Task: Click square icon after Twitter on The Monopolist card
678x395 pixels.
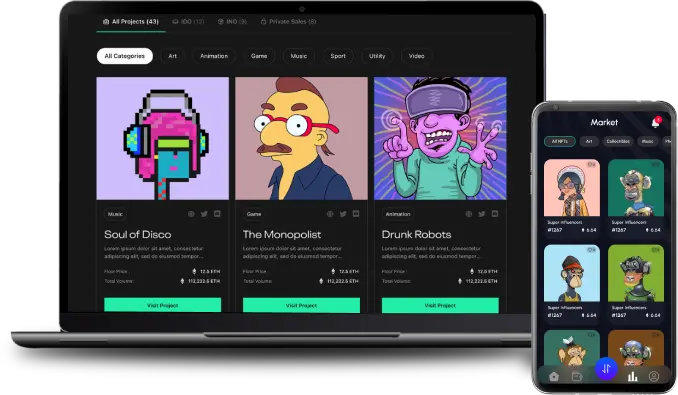Action: (x=356, y=214)
